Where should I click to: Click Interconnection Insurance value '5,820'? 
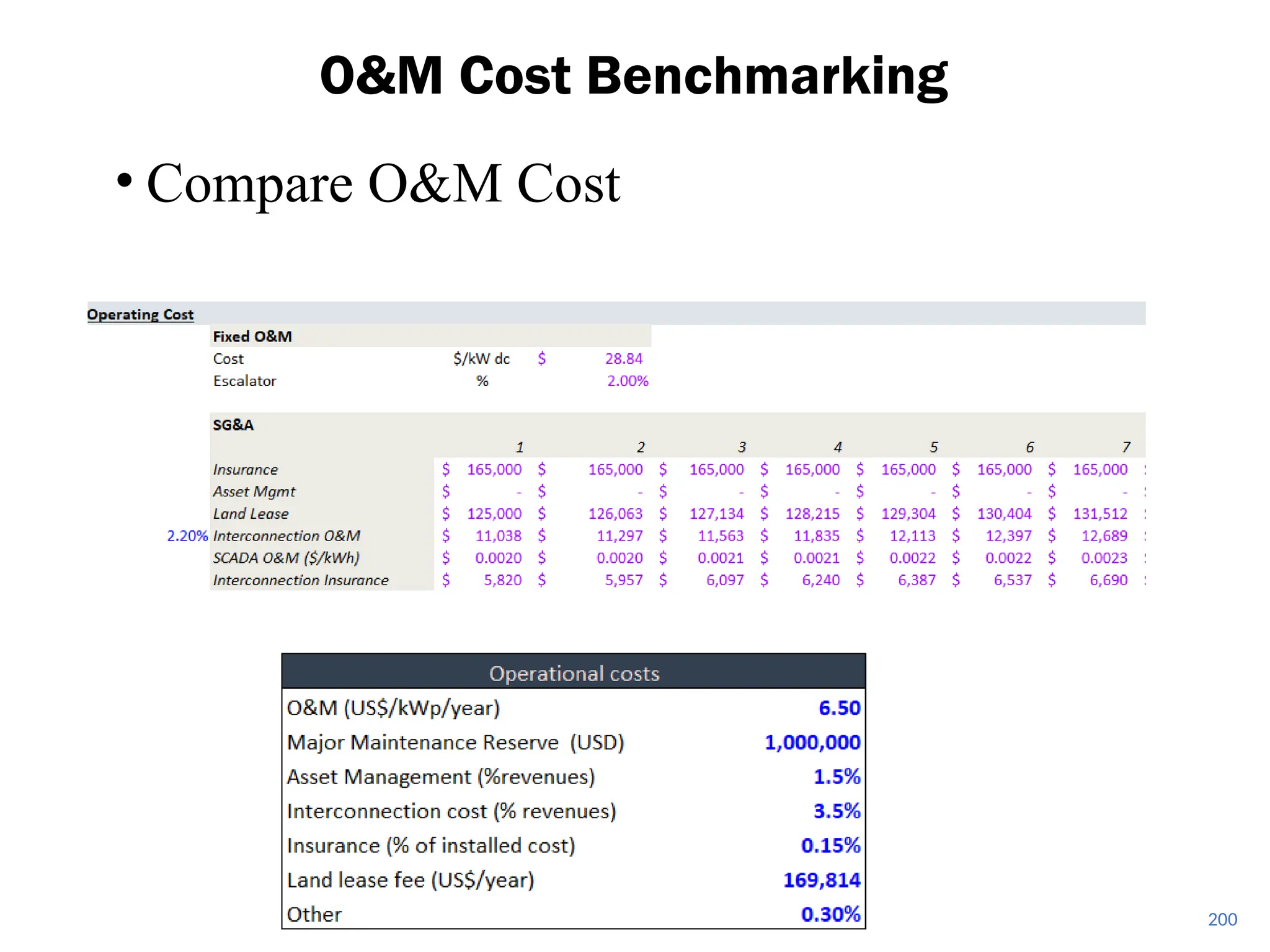coord(503,580)
